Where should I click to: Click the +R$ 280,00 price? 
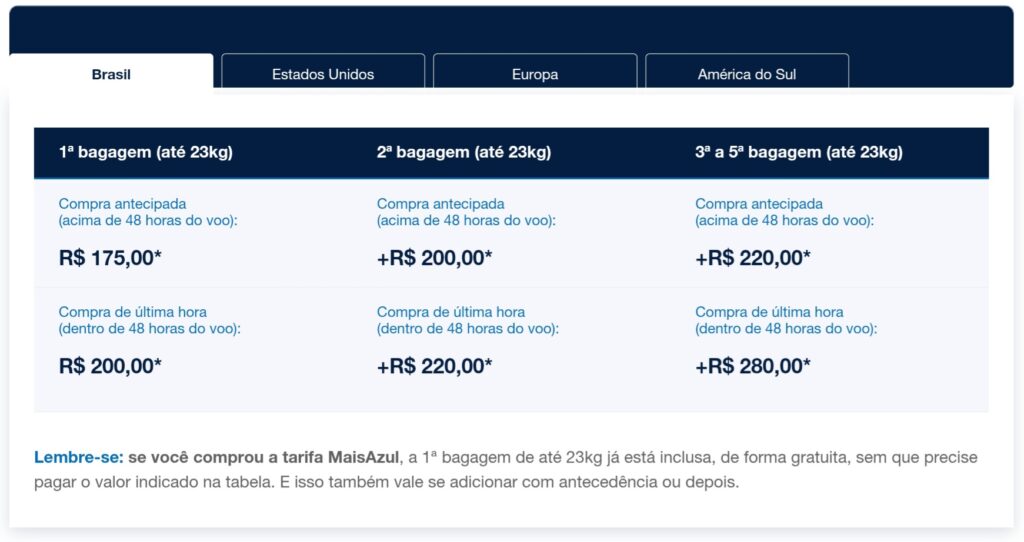pyautogui.click(x=752, y=365)
